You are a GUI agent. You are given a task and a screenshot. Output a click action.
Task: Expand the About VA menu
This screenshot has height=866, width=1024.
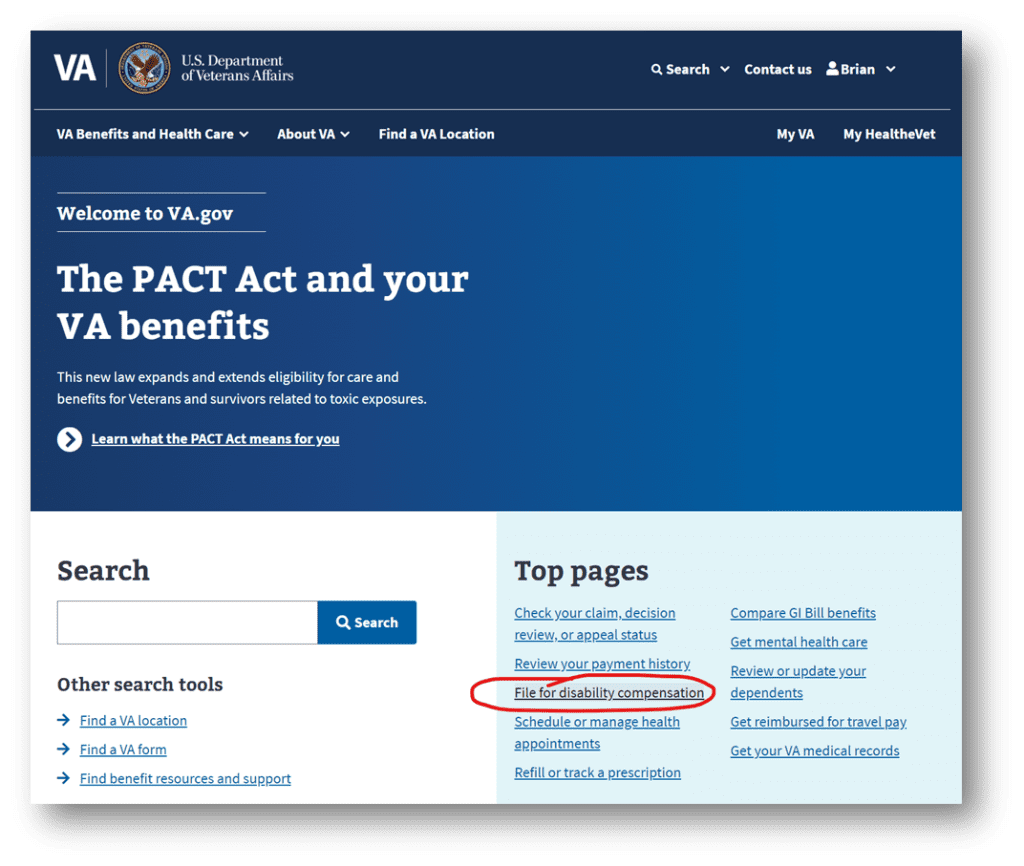pyautogui.click(x=313, y=134)
